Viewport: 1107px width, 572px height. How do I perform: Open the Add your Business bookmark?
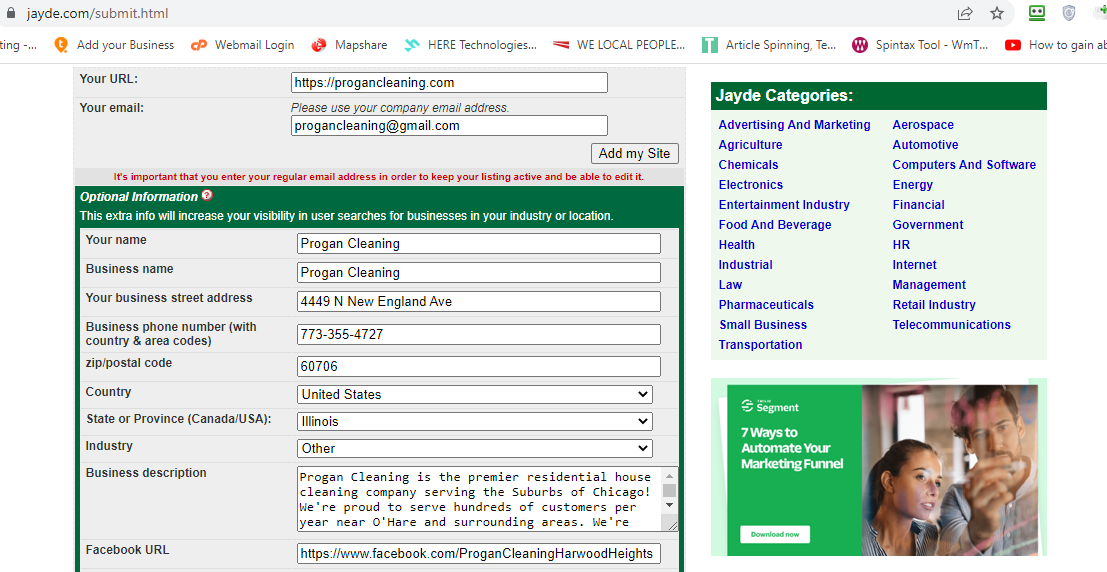[114, 44]
